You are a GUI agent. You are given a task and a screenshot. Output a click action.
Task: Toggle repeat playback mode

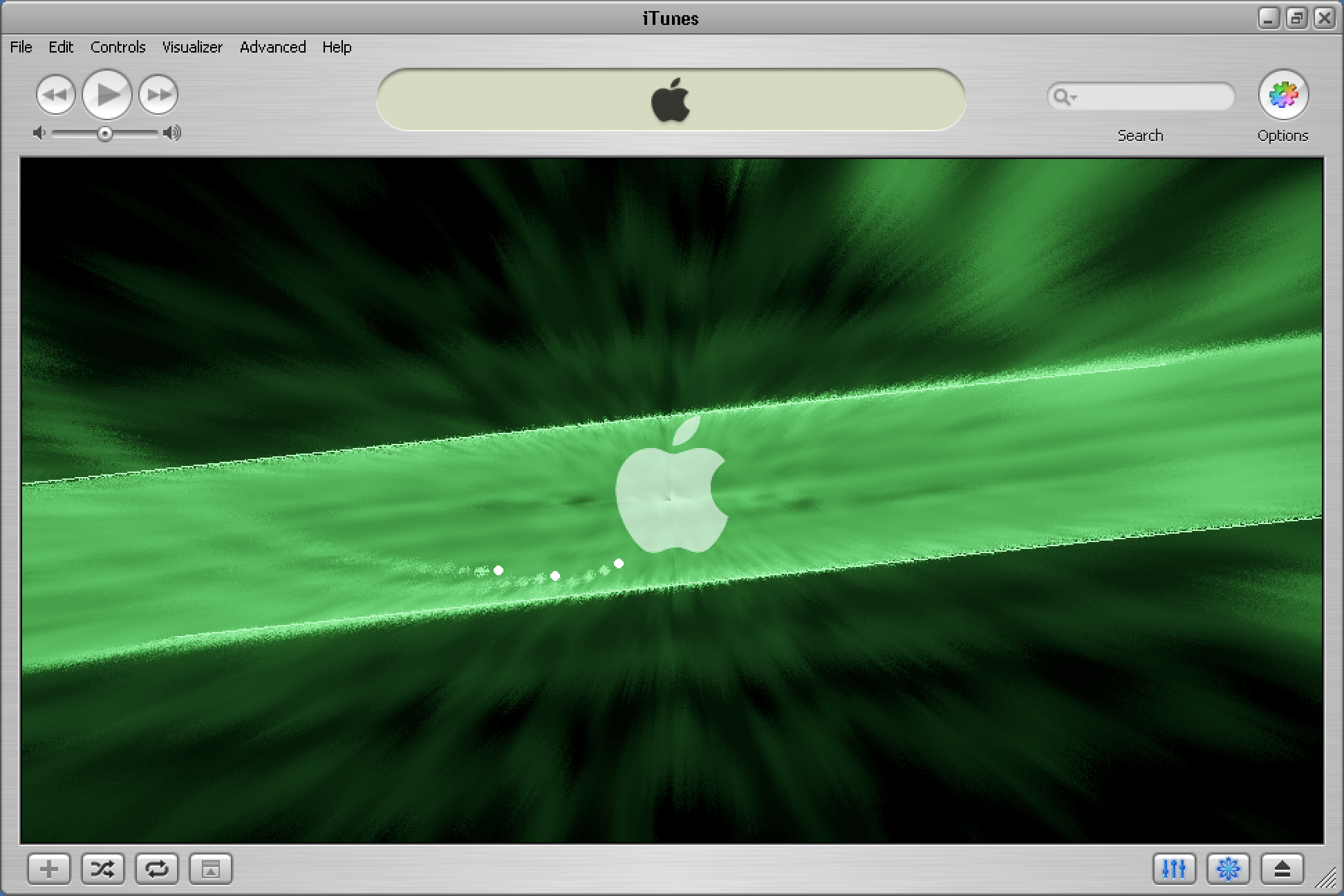157,869
